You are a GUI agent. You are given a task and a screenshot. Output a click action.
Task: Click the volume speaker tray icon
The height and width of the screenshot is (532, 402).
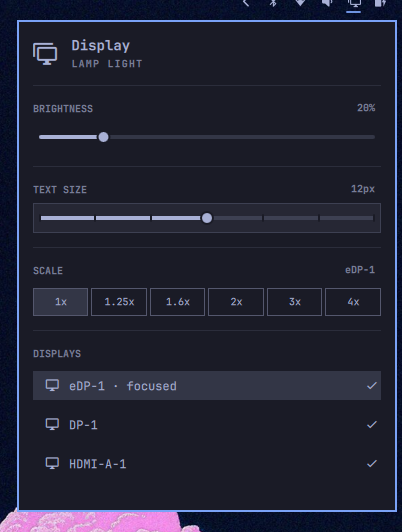(x=327, y=3)
